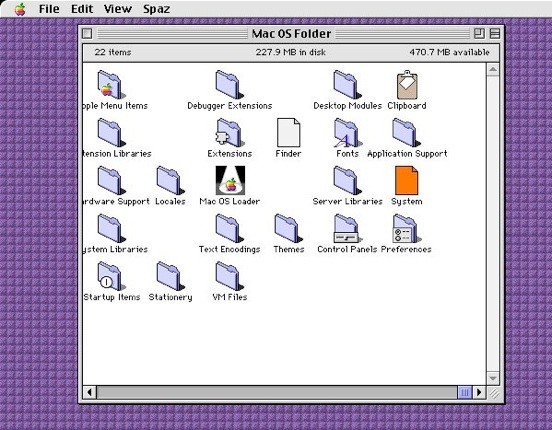552x430 pixels.
Task: Select the Finder document icon
Action: tap(288, 132)
